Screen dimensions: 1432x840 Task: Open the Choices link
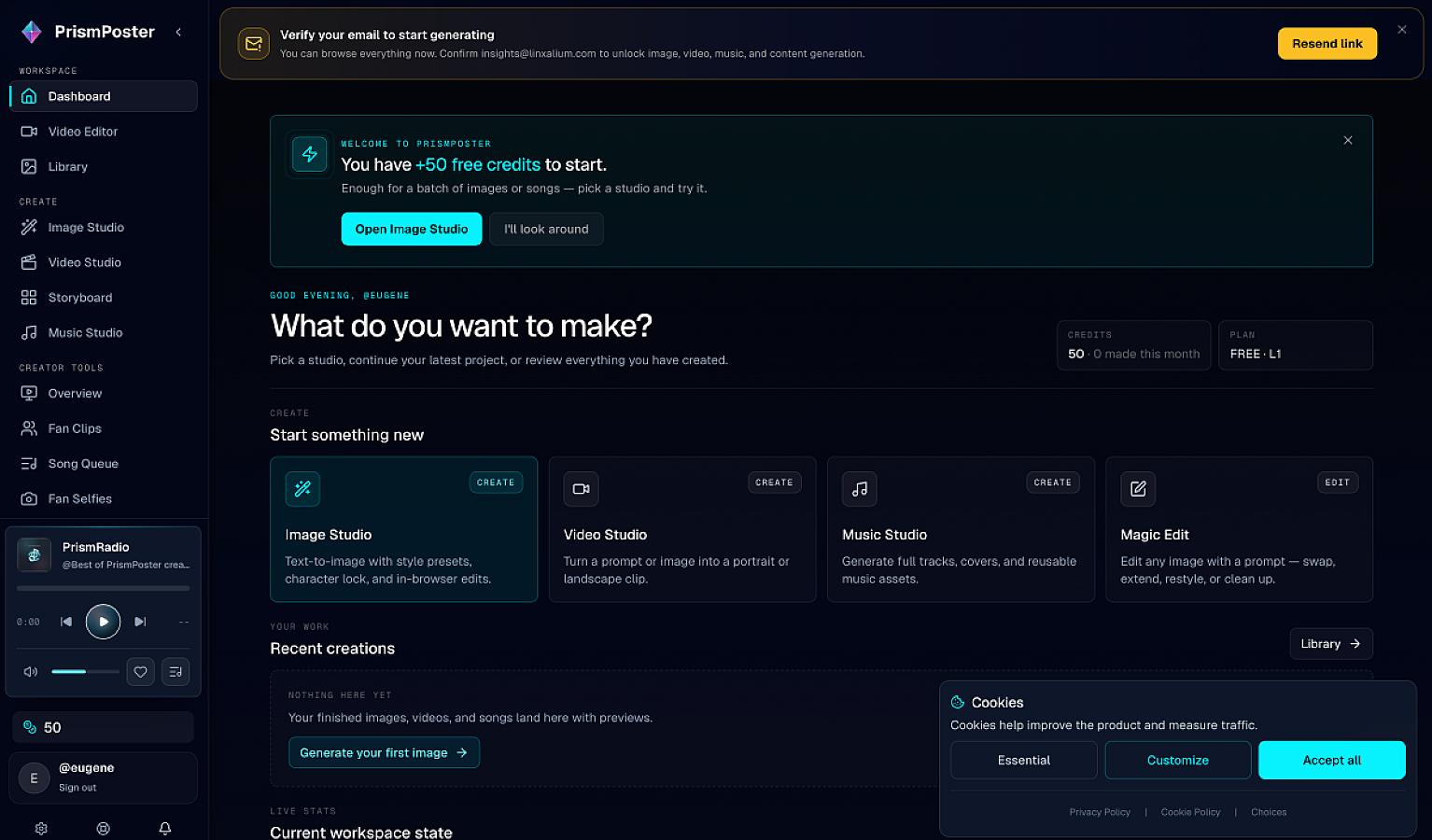coord(1269,812)
